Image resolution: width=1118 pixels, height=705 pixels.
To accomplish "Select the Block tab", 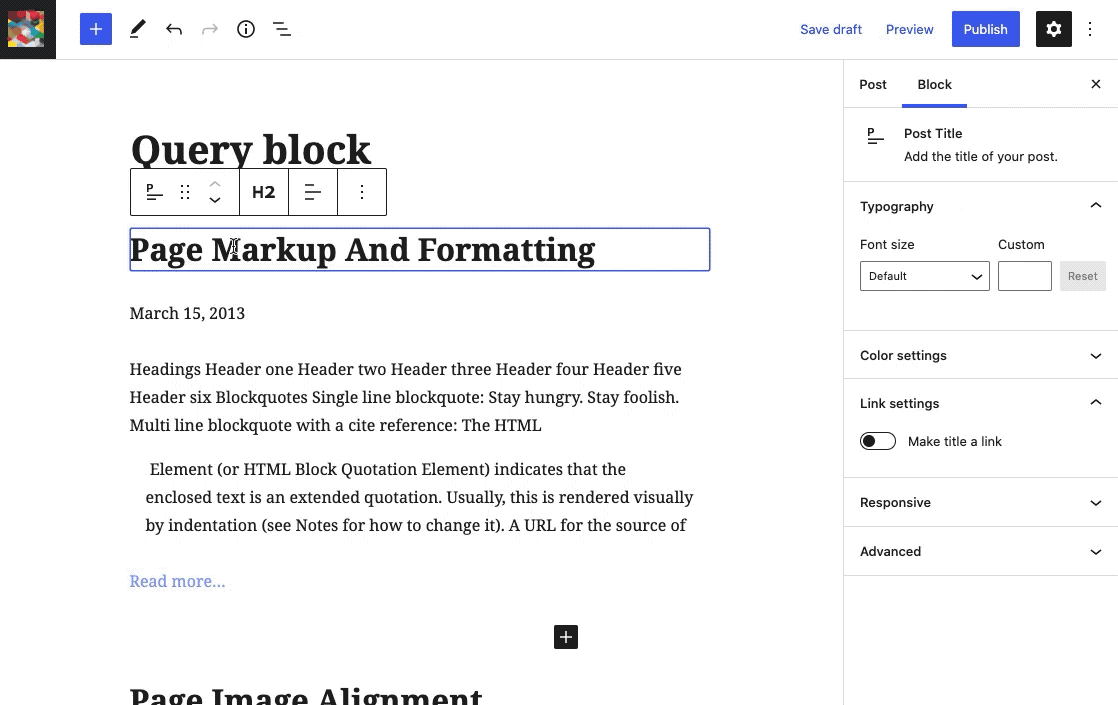I will point(934,84).
